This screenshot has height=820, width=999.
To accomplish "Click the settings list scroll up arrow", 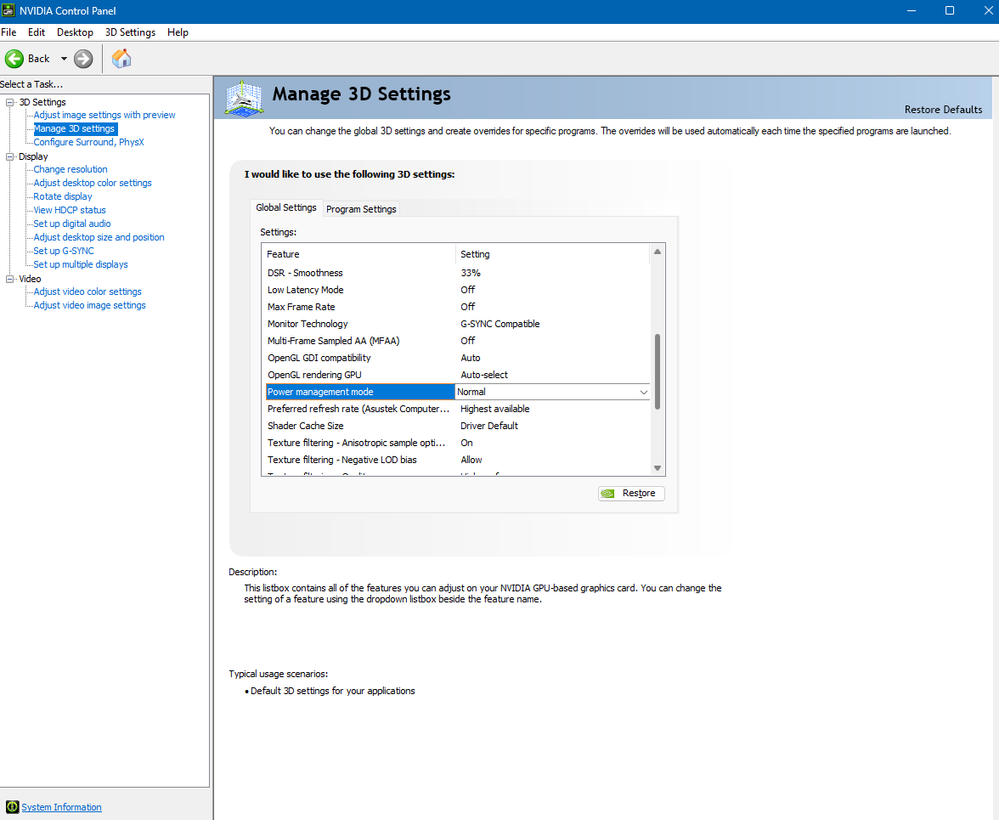I will pos(658,252).
